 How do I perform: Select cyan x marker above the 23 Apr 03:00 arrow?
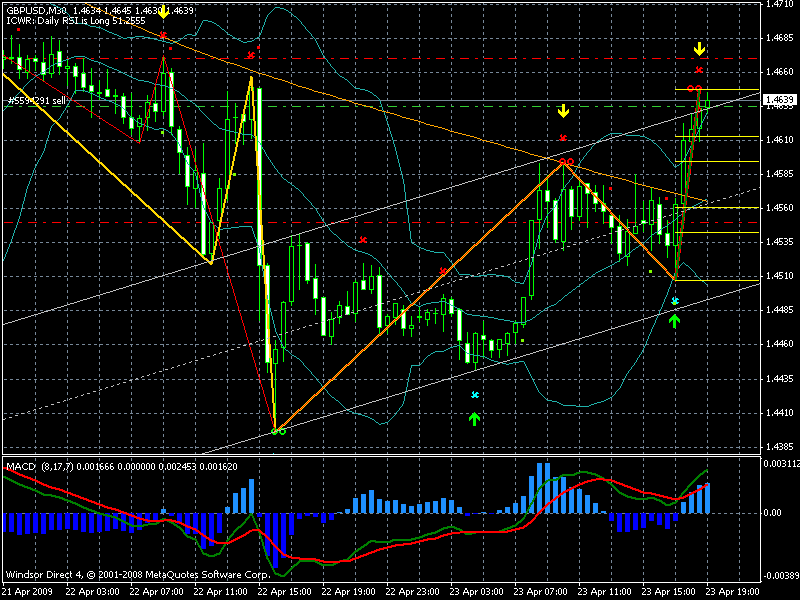(x=475, y=396)
